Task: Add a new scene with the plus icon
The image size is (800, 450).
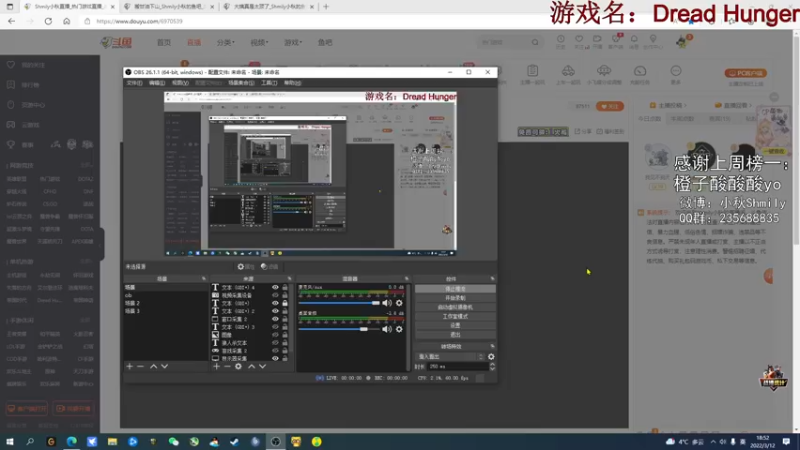Action: click(129, 366)
